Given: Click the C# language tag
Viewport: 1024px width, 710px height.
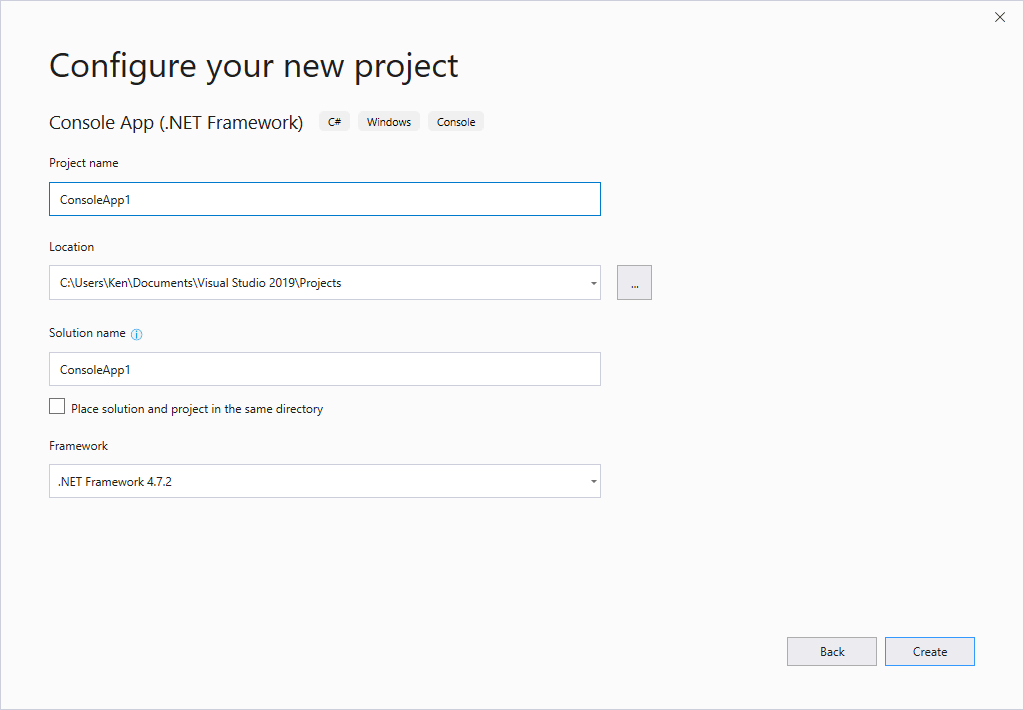Looking at the screenshot, I should (x=334, y=122).
